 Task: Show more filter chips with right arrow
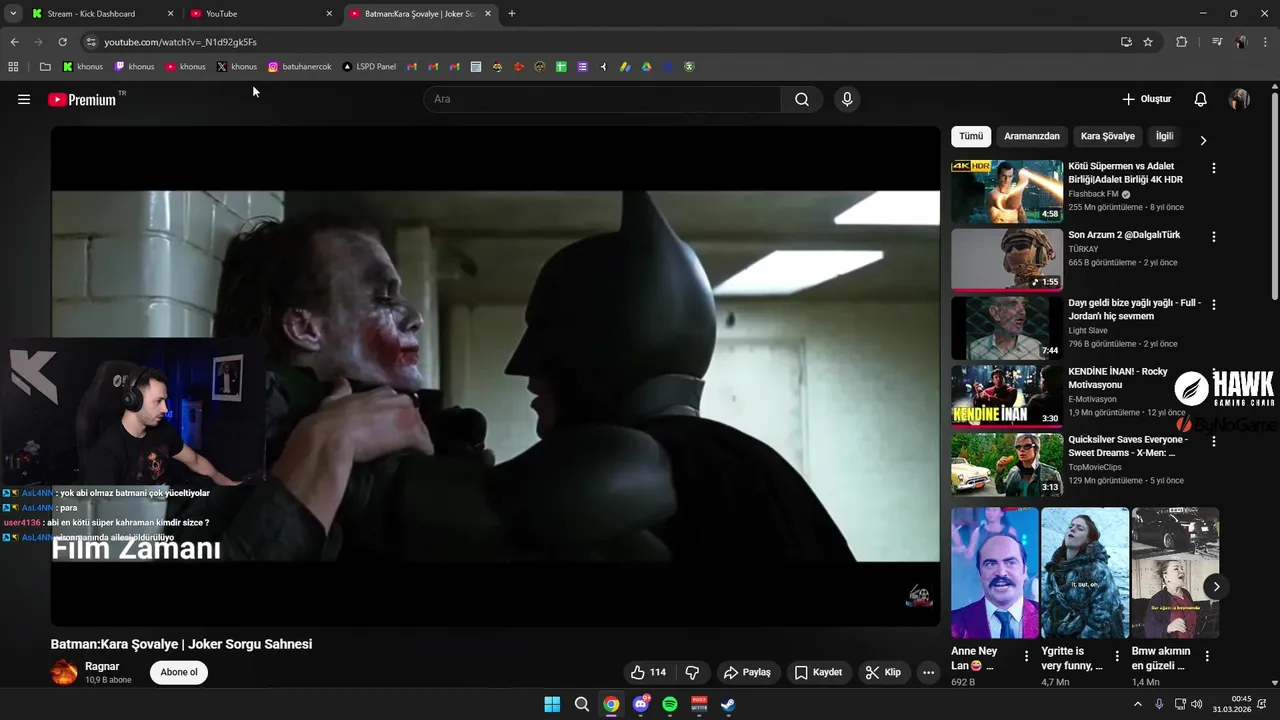pyautogui.click(x=1203, y=140)
